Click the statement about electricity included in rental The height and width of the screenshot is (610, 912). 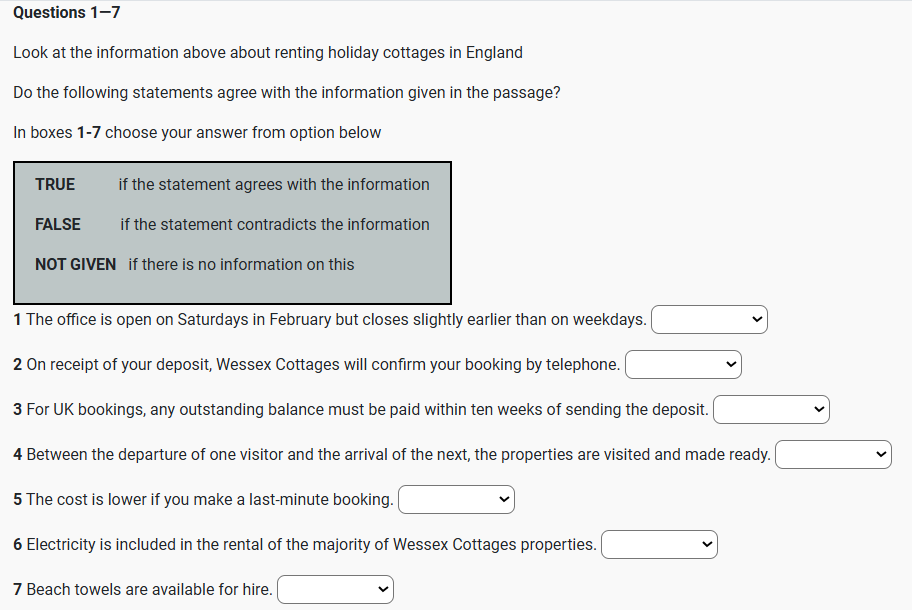305,545
